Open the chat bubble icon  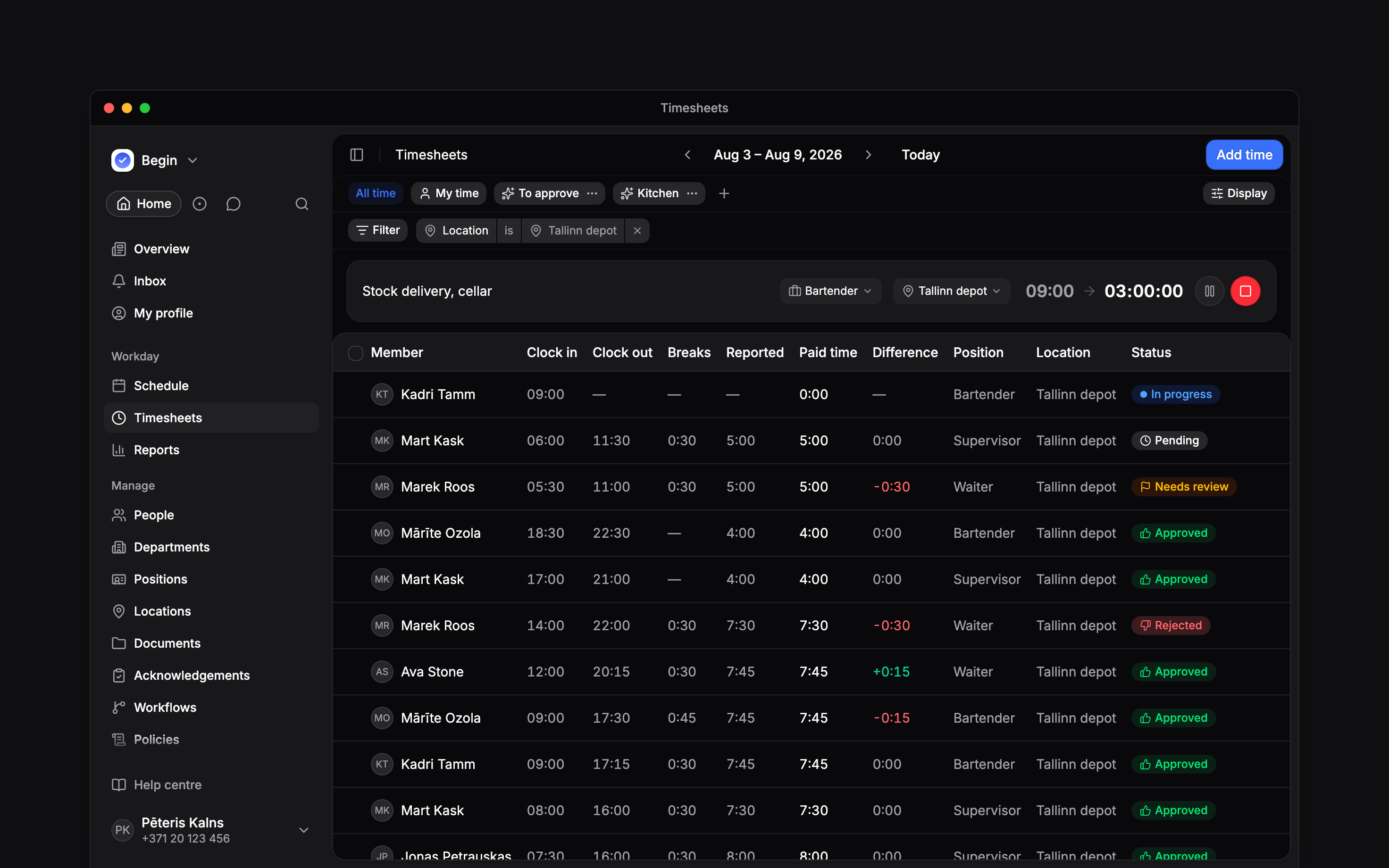point(233,204)
